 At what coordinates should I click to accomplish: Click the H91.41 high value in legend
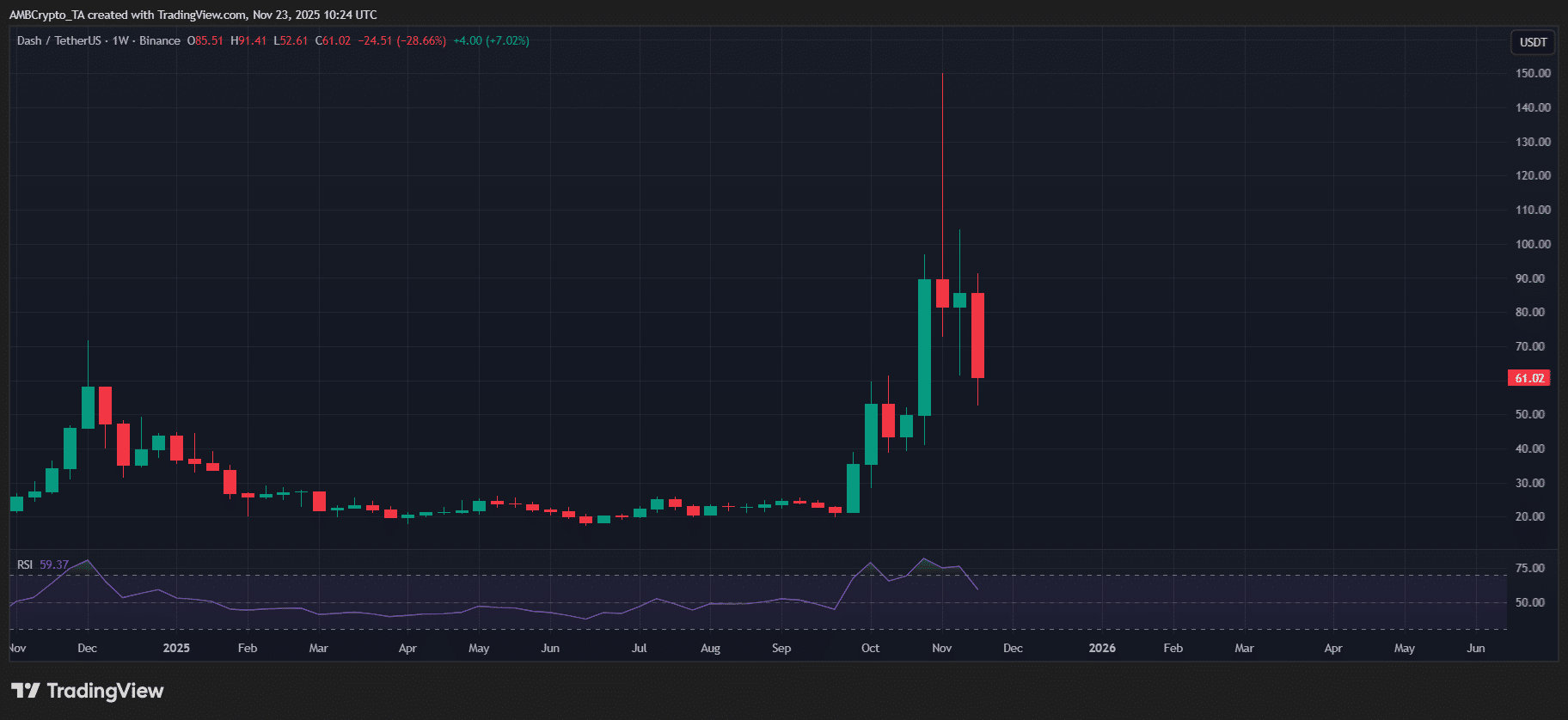(x=248, y=40)
